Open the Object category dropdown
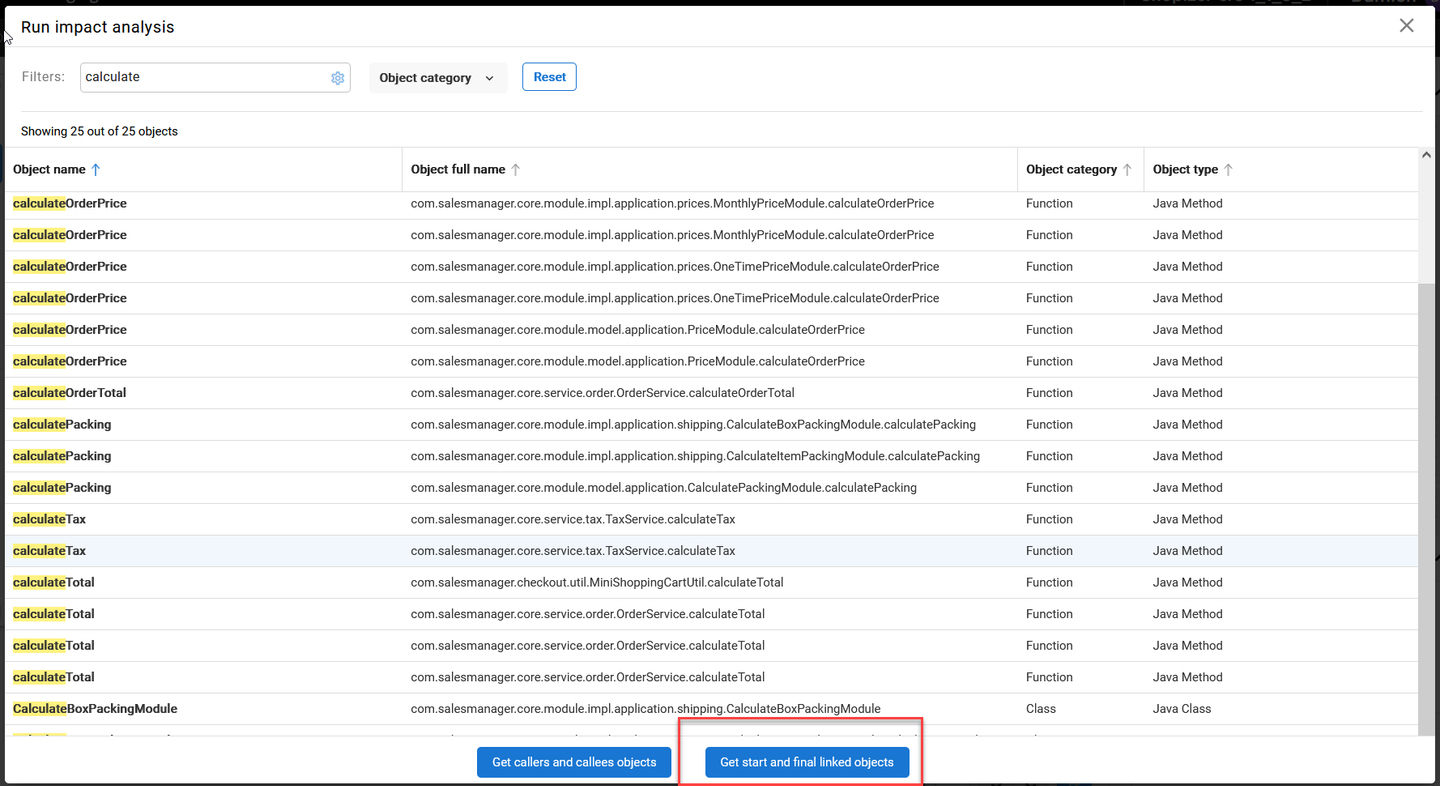This screenshot has width=1440, height=786. 437,78
